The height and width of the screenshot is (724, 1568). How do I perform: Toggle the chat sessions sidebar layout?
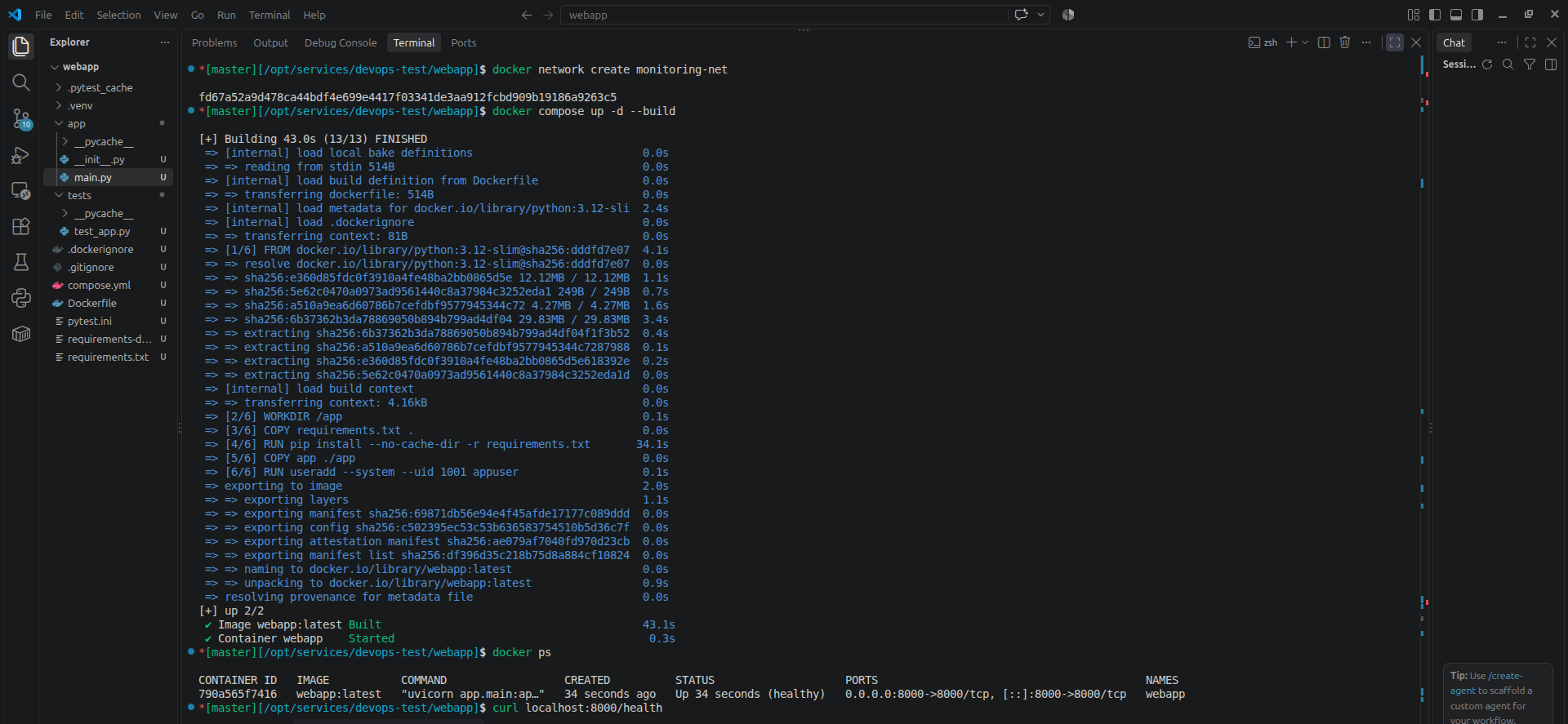point(1551,64)
